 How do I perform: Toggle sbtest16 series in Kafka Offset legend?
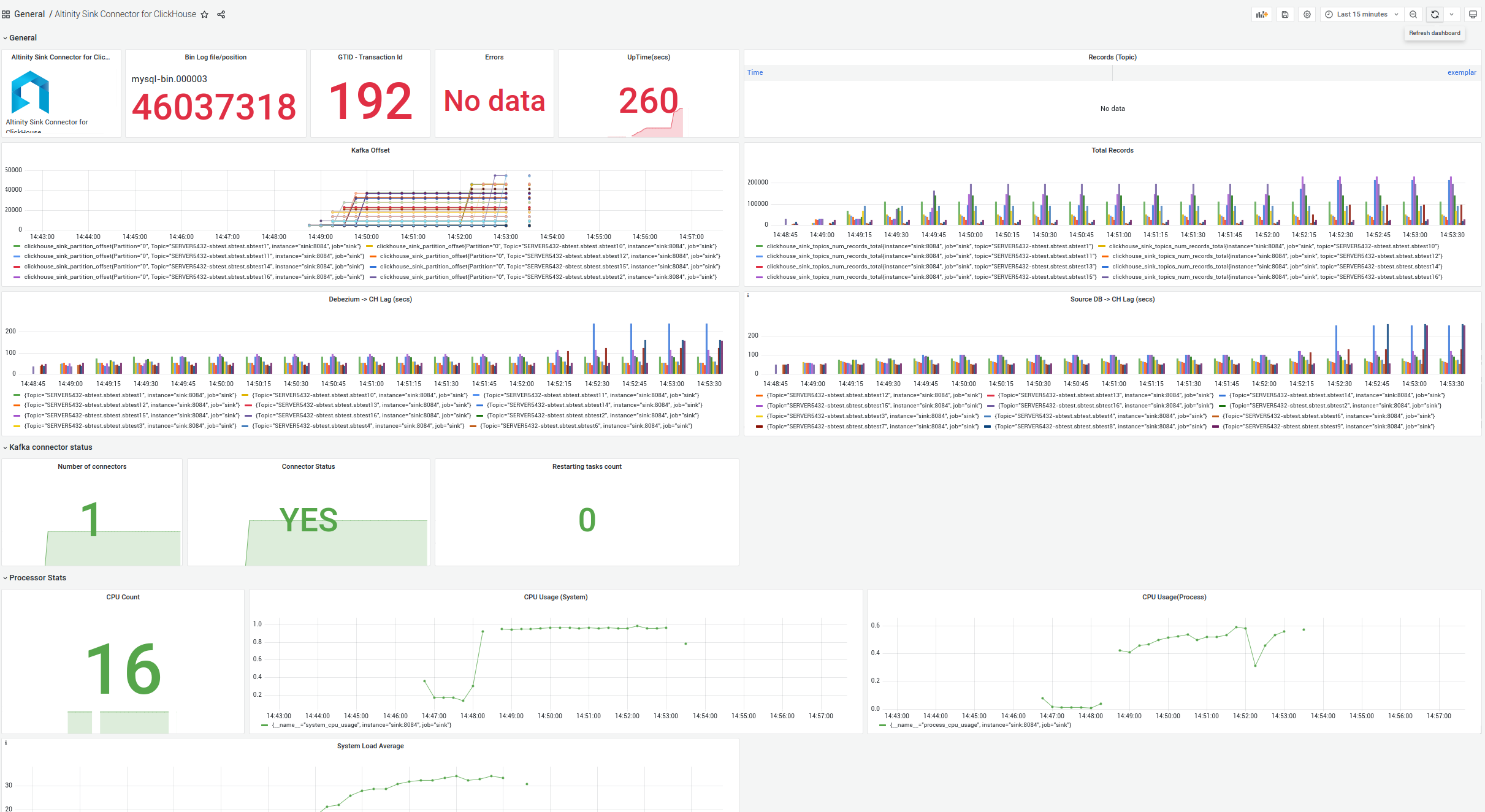coord(194,277)
